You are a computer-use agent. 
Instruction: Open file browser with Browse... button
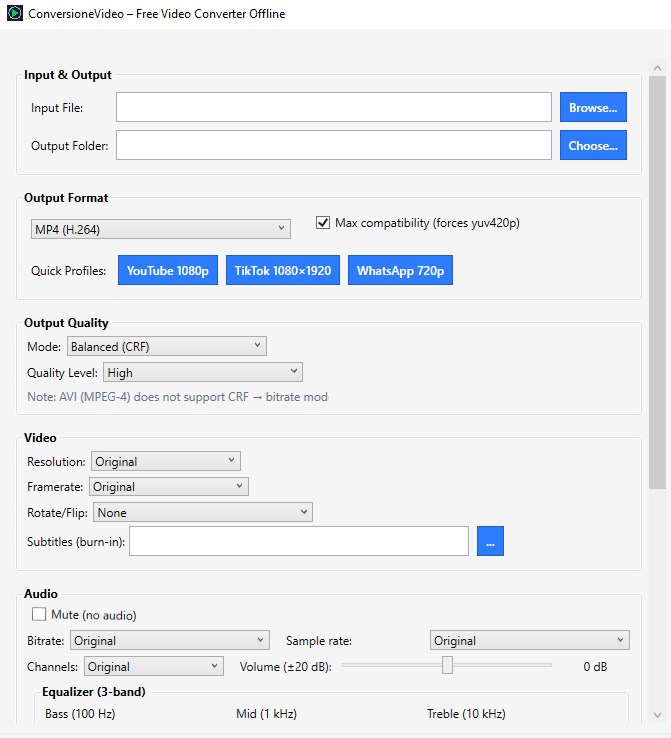(x=593, y=107)
